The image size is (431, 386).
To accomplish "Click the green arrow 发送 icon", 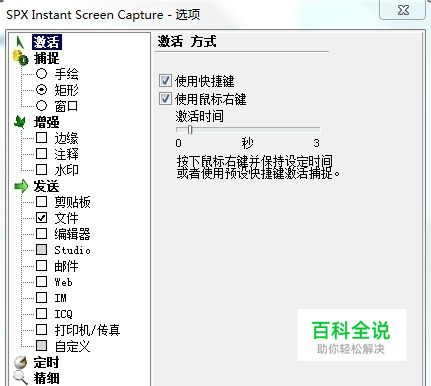I will click(x=21, y=186).
